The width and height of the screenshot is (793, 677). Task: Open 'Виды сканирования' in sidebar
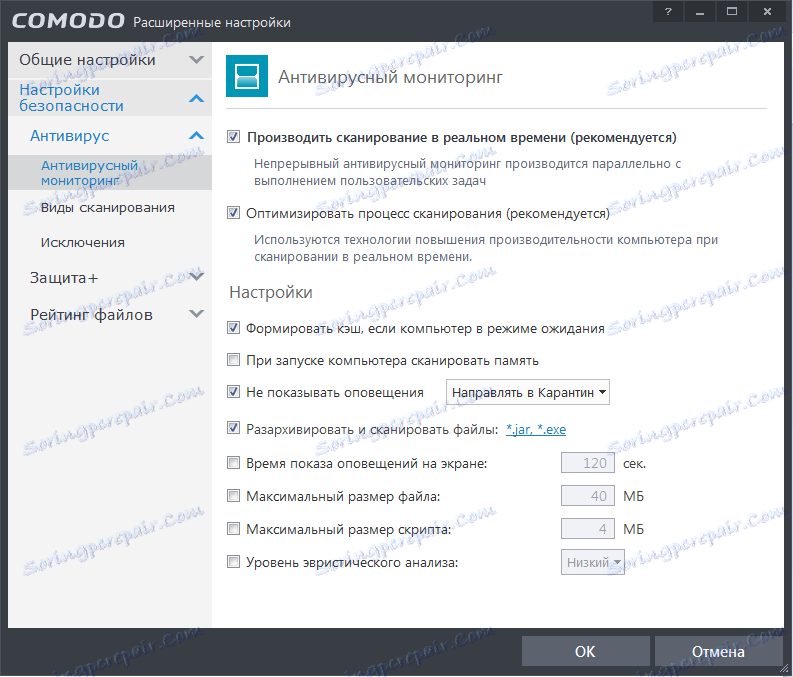point(110,207)
